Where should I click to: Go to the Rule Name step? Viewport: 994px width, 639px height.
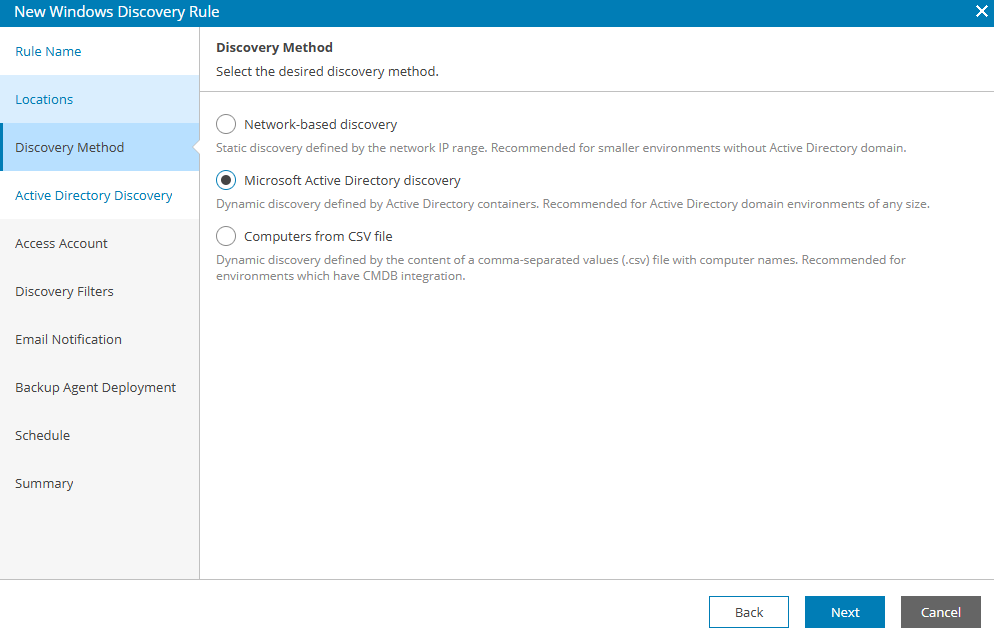(x=48, y=51)
